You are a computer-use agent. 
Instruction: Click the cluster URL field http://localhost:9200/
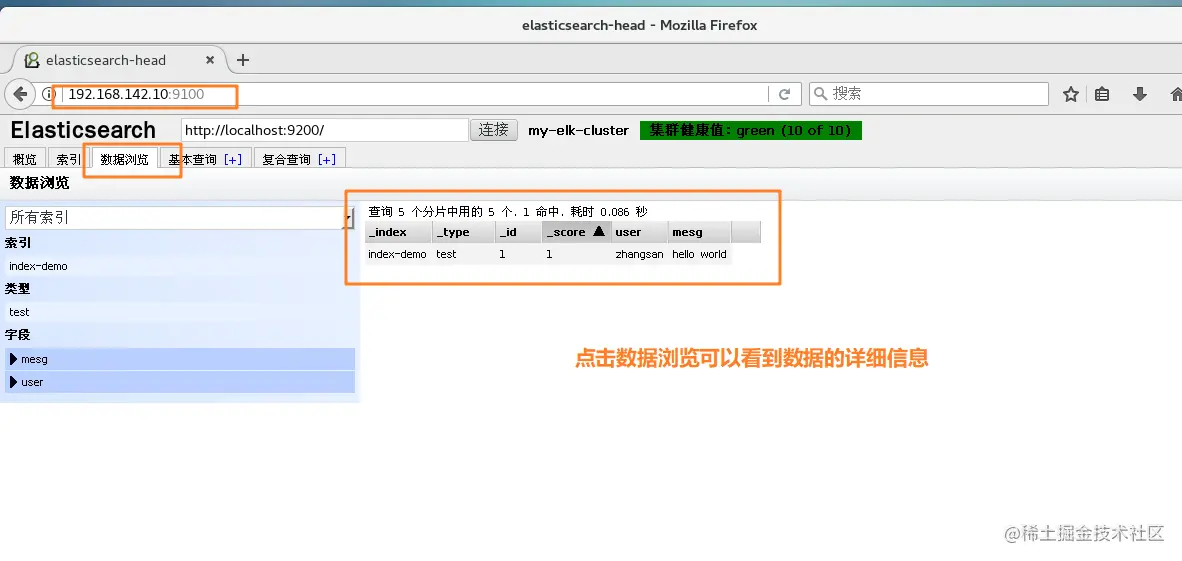[325, 130]
